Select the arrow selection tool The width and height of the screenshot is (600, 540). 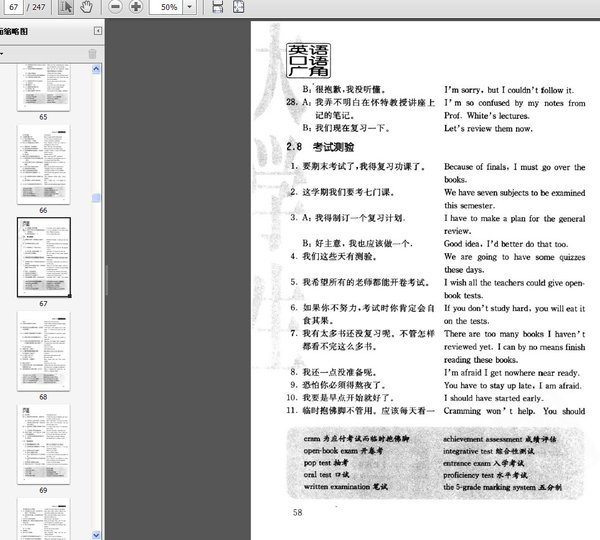click(66, 7)
